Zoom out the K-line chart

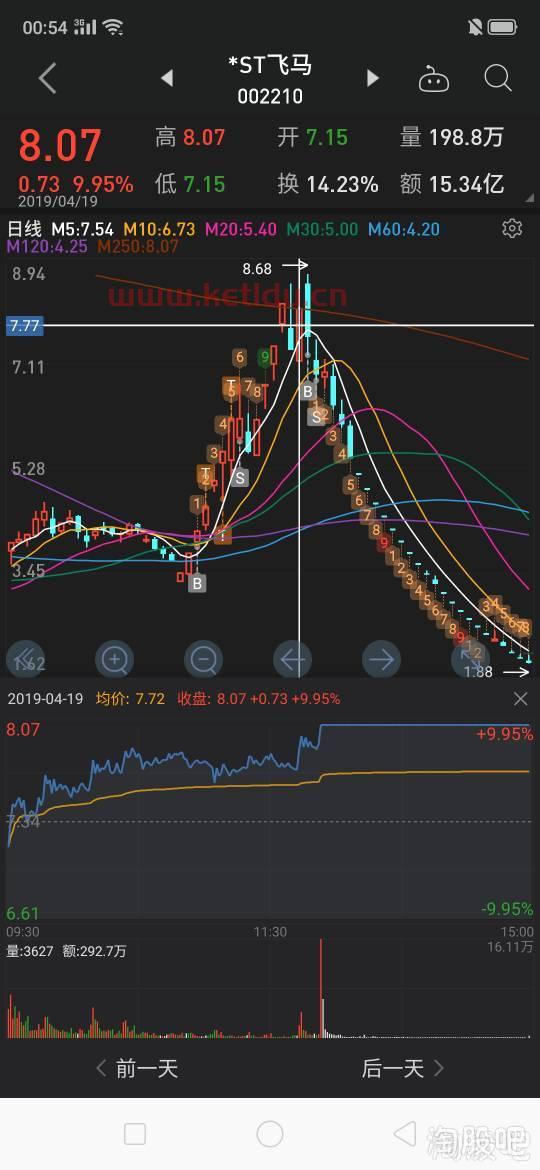point(203,660)
